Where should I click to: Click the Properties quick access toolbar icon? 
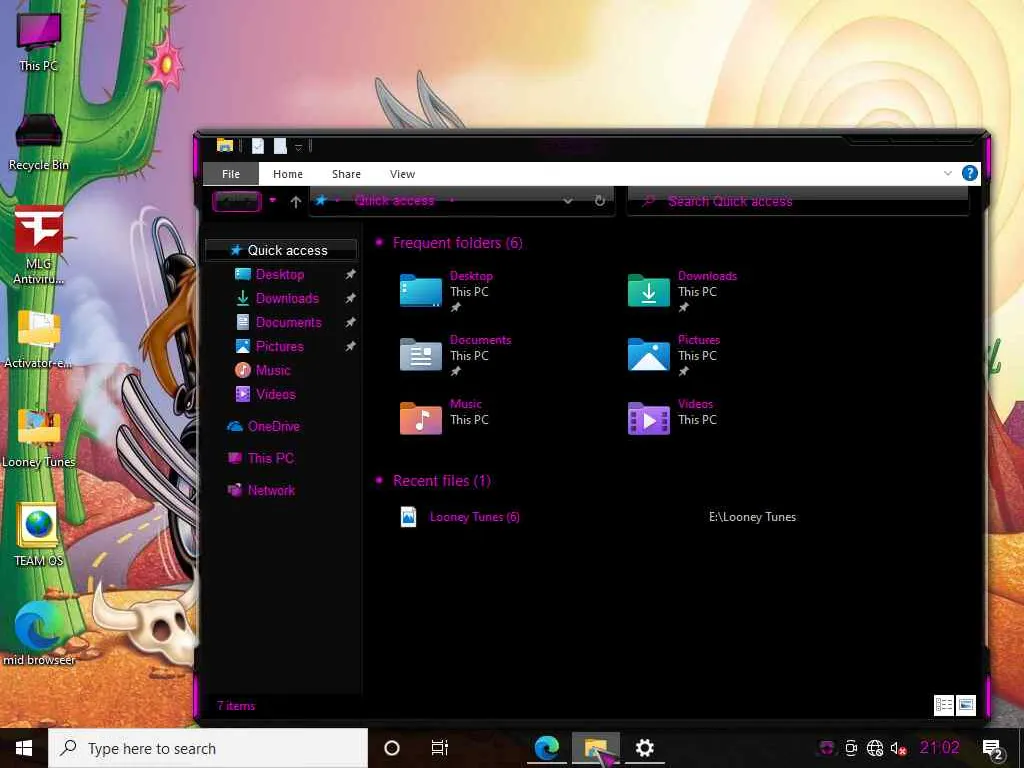click(x=258, y=146)
